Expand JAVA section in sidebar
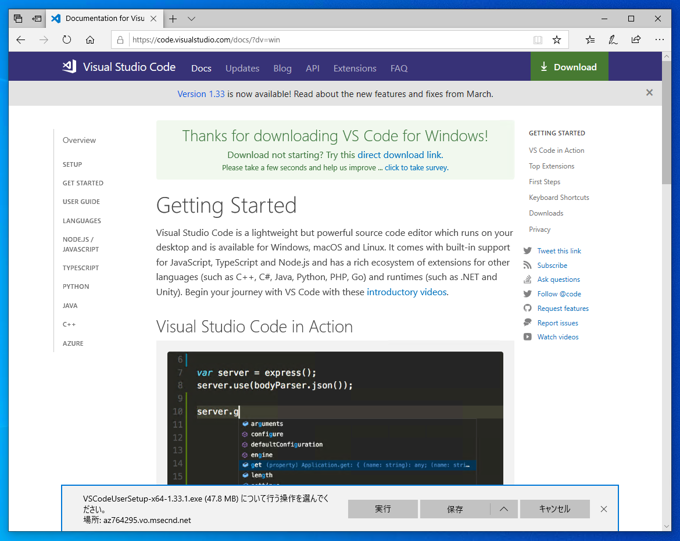The height and width of the screenshot is (541, 680). [70, 306]
